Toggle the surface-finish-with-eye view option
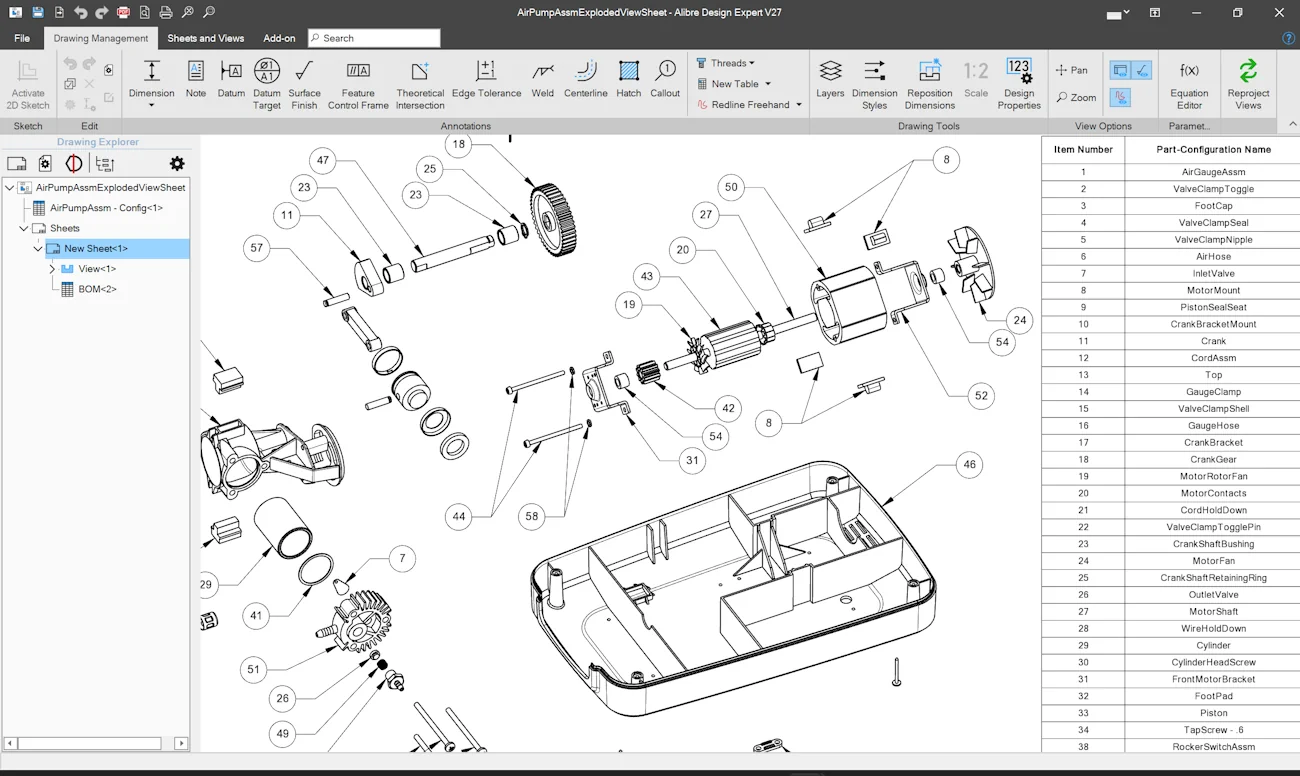Image resolution: width=1300 pixels, height=776 pixels. [x=1142, y=71]
